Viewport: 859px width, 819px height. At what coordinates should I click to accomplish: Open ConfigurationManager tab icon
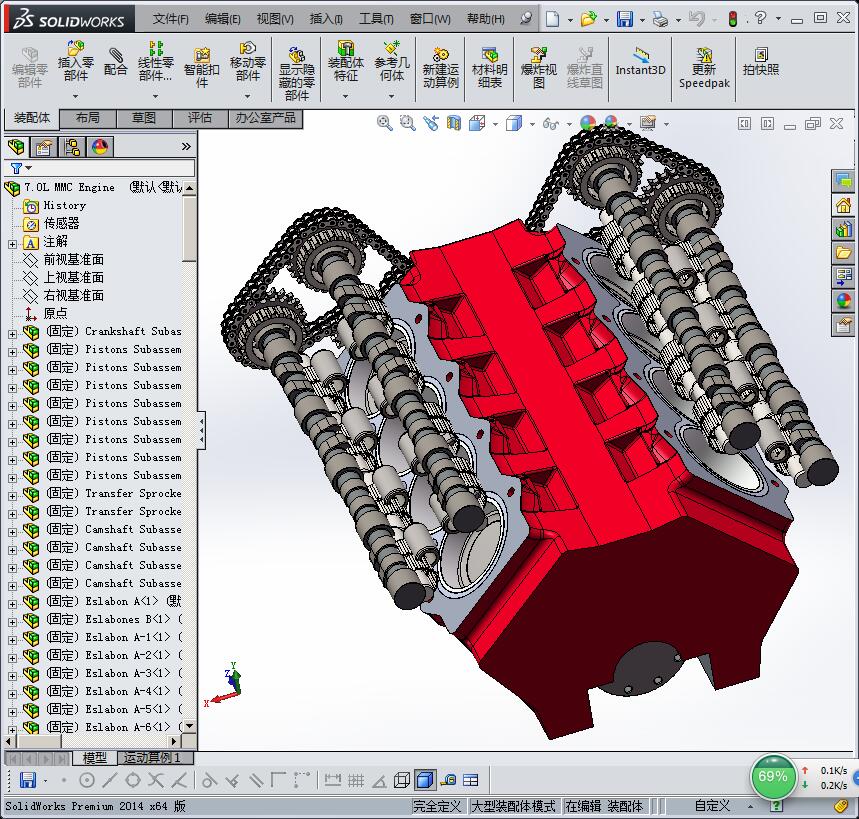72,147
